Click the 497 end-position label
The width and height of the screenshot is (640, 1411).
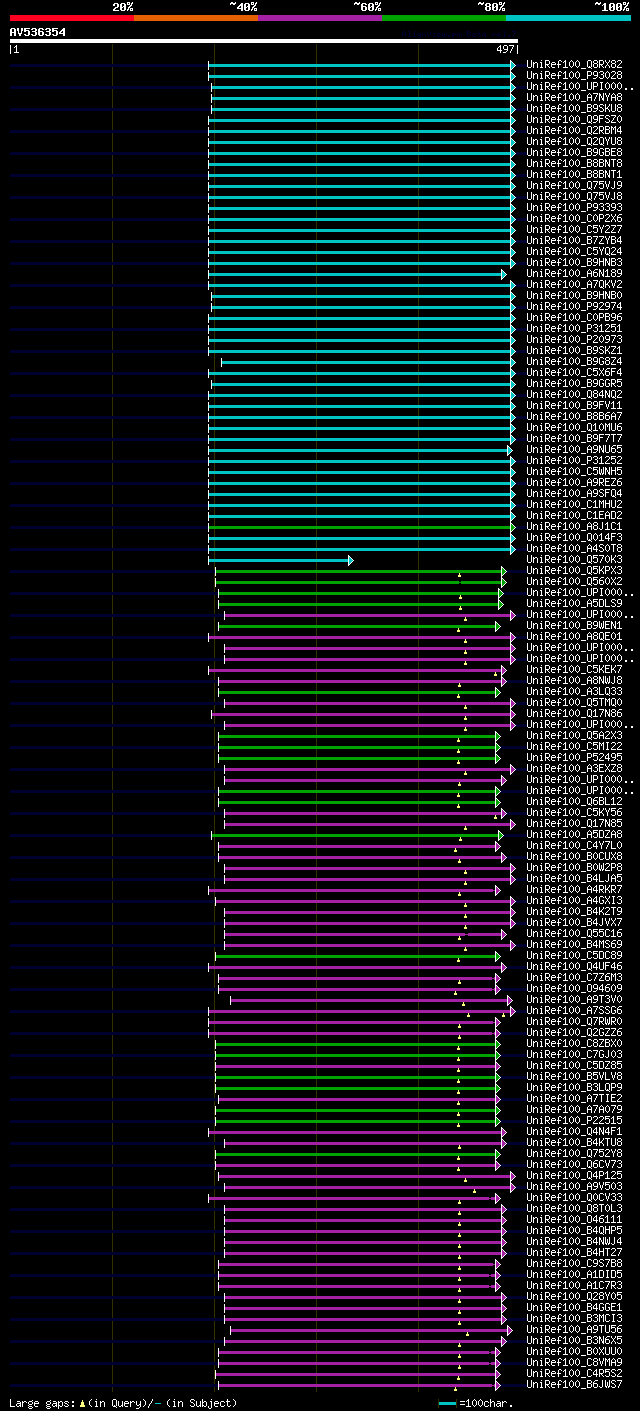[x=505, y=50]
